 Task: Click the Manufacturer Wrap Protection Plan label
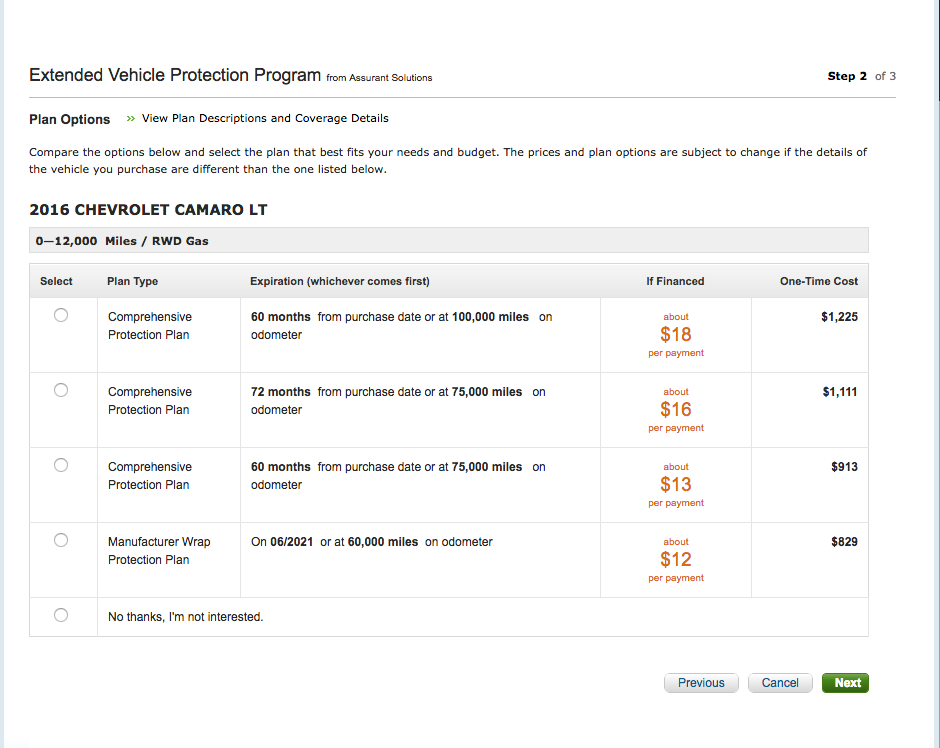tap(159, 551)
